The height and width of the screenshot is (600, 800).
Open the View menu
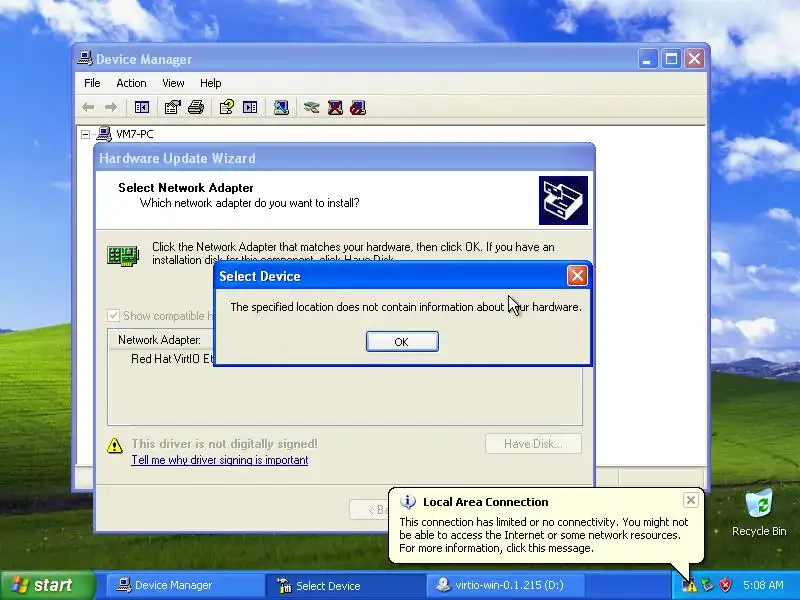pyautogui.click(x=173, y=83)
